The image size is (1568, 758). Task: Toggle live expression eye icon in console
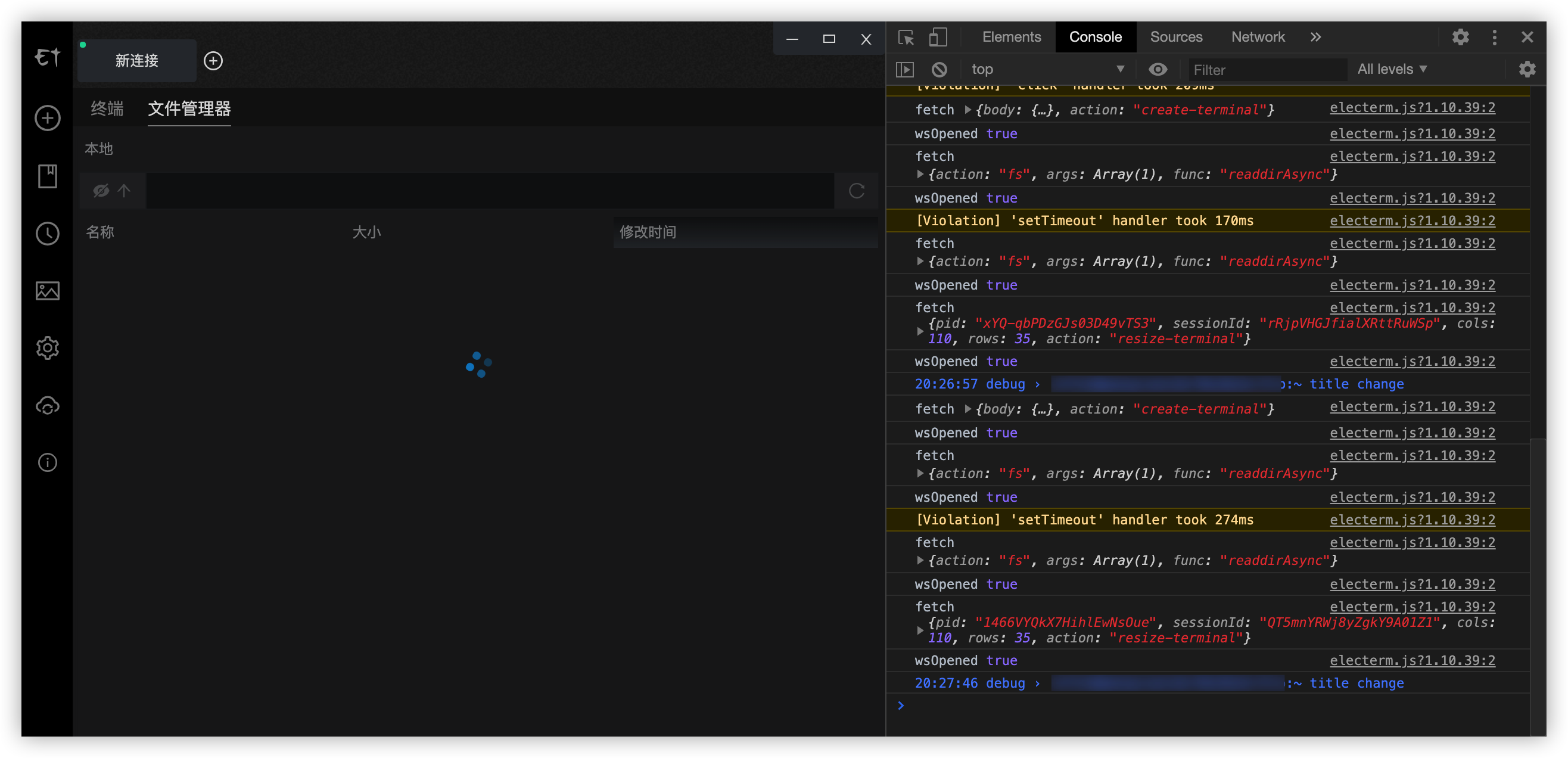[1158, 69]
